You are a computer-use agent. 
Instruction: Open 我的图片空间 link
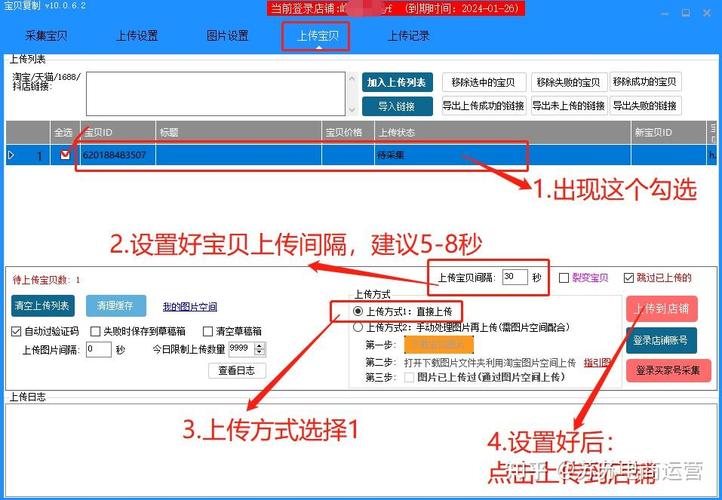point(190,307)
